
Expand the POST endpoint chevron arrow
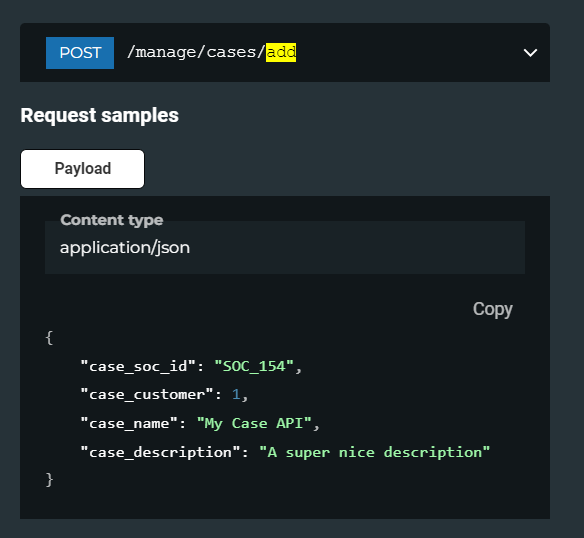(530, 53)
